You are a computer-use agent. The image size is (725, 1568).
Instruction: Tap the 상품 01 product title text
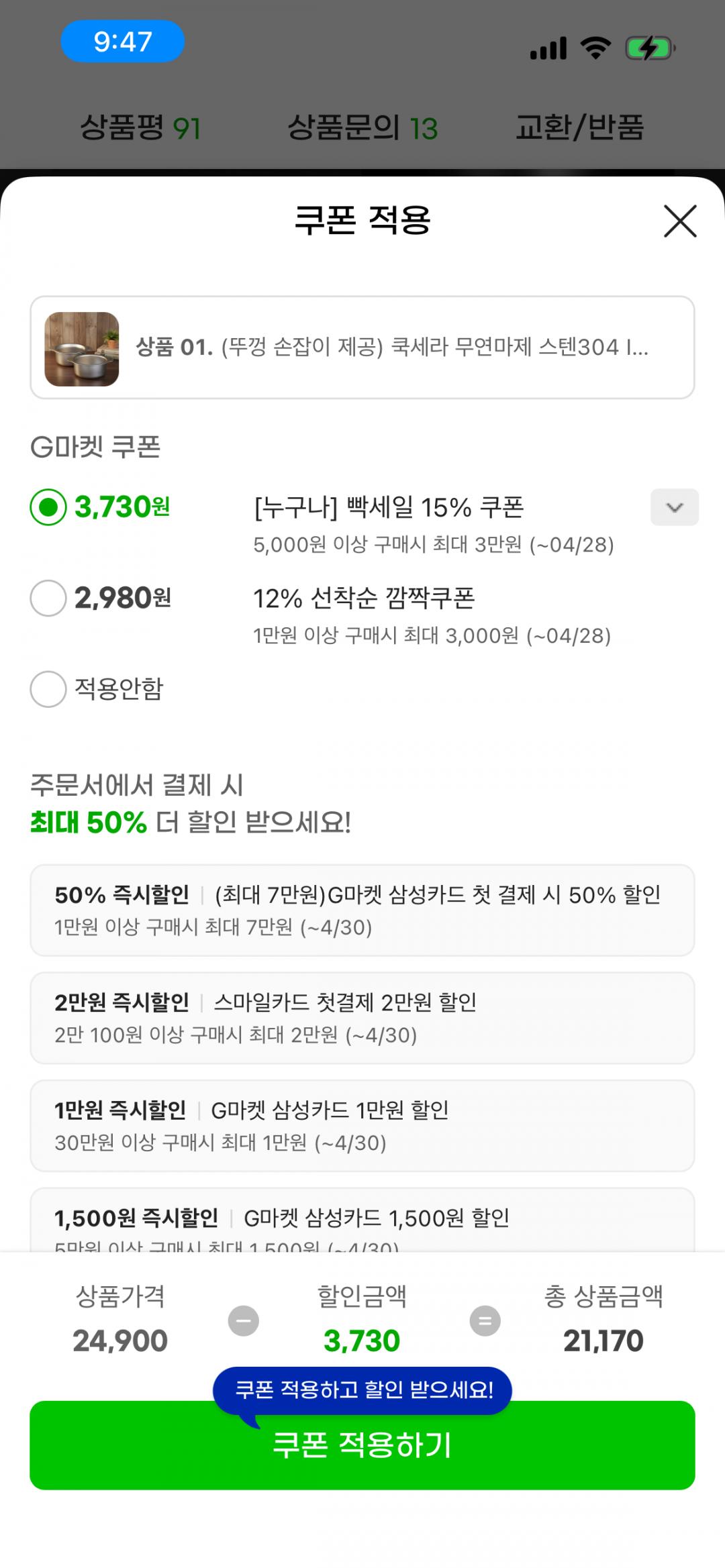(x=392, y=348)
